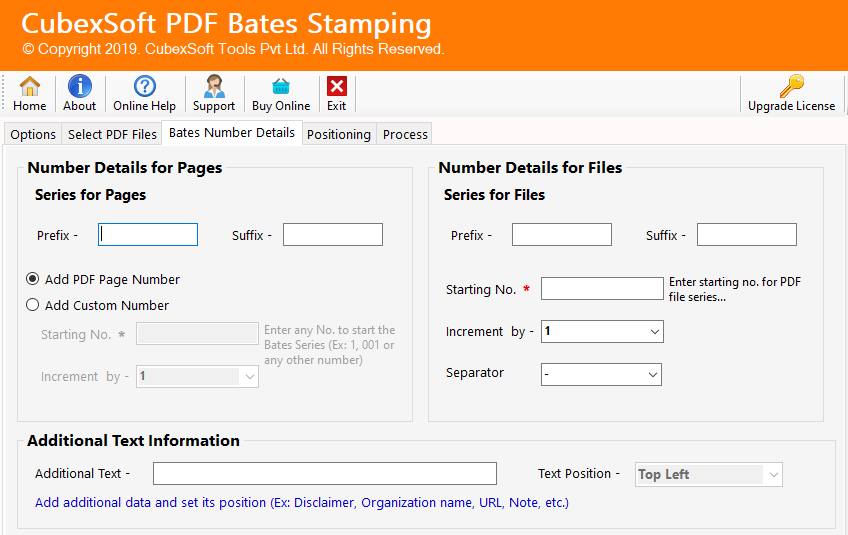Click the Additional Text input field
Image resolution: width=848 pixels, height=535 pixels.
324,474
